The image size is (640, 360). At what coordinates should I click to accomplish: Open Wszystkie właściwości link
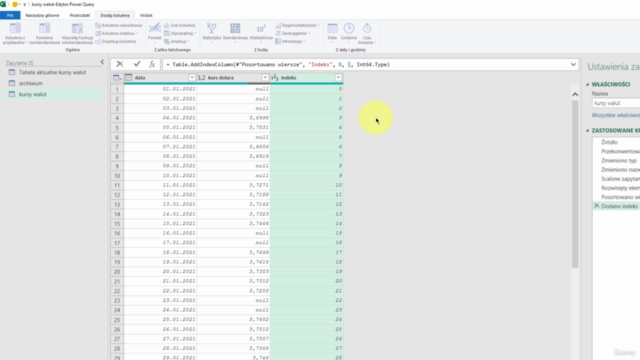pyautogui.click(x=616, y=115)
